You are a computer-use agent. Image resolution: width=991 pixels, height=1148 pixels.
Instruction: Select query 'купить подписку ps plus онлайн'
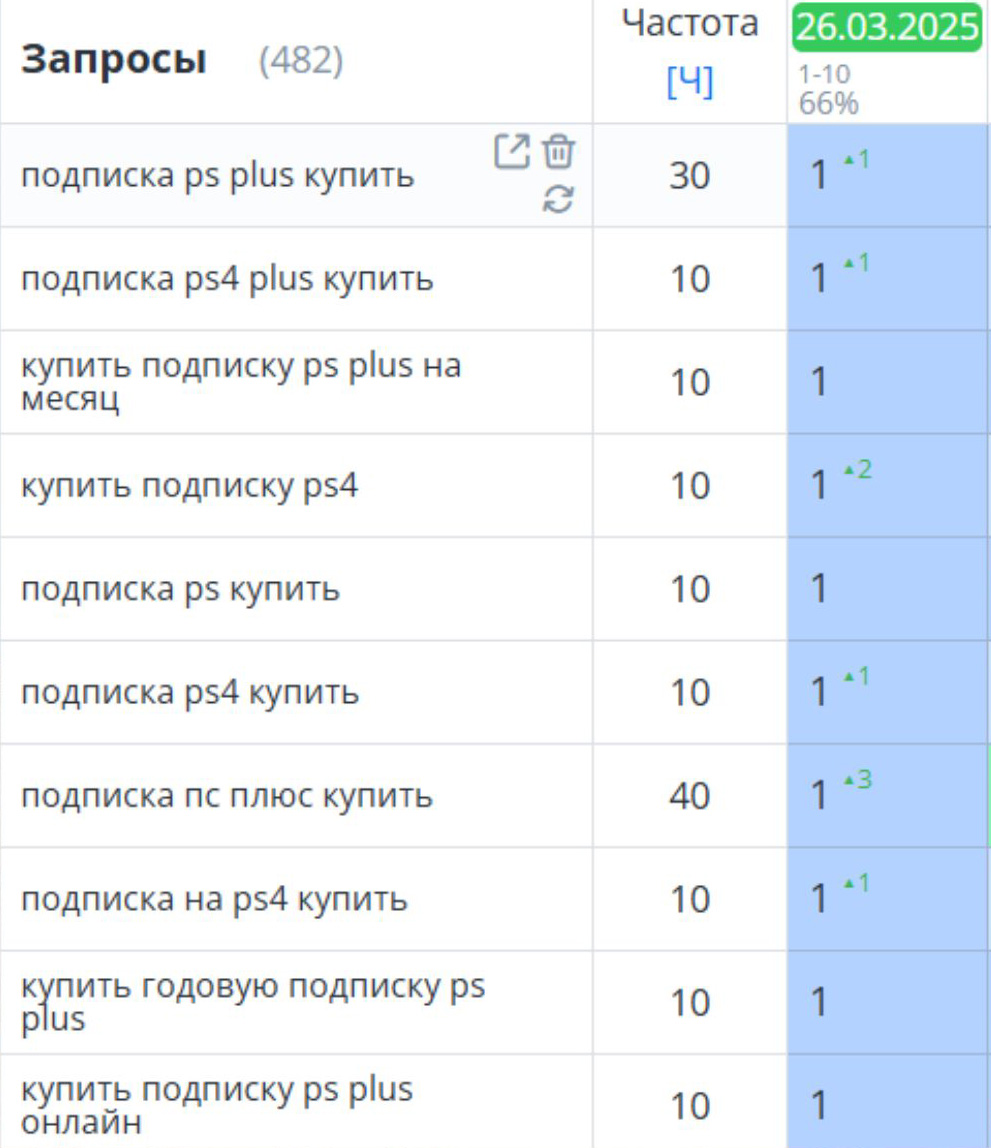point(217,1106)
